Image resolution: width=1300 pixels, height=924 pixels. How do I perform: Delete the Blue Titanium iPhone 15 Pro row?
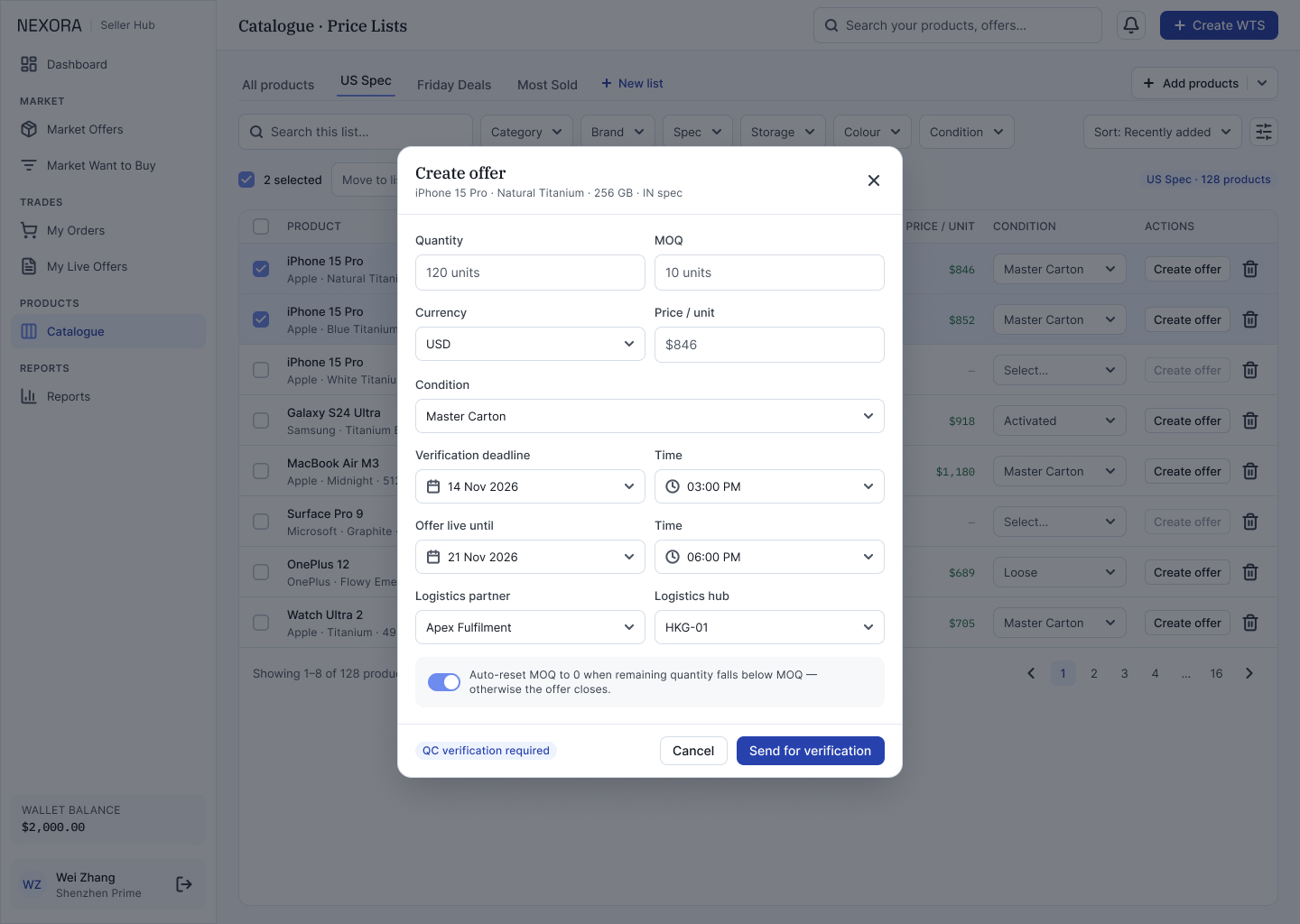click(1250, 319)
